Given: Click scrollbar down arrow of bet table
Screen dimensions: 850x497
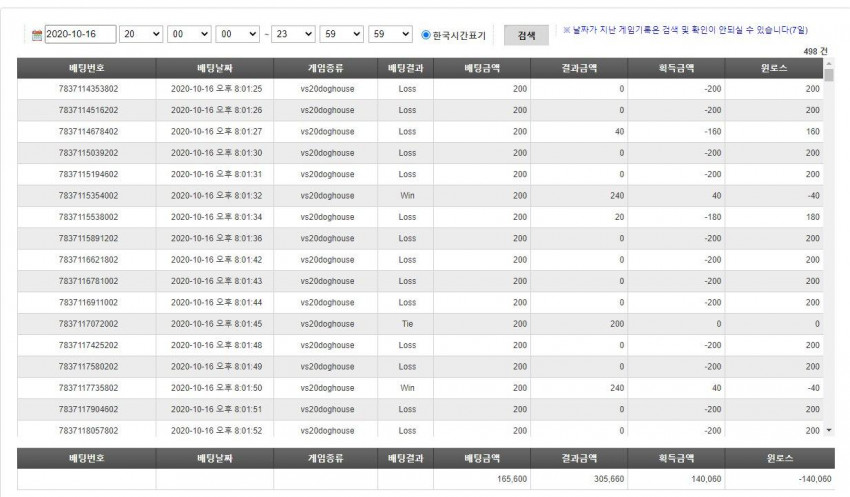Looking at the screenshot, I should tap(828, 430).
